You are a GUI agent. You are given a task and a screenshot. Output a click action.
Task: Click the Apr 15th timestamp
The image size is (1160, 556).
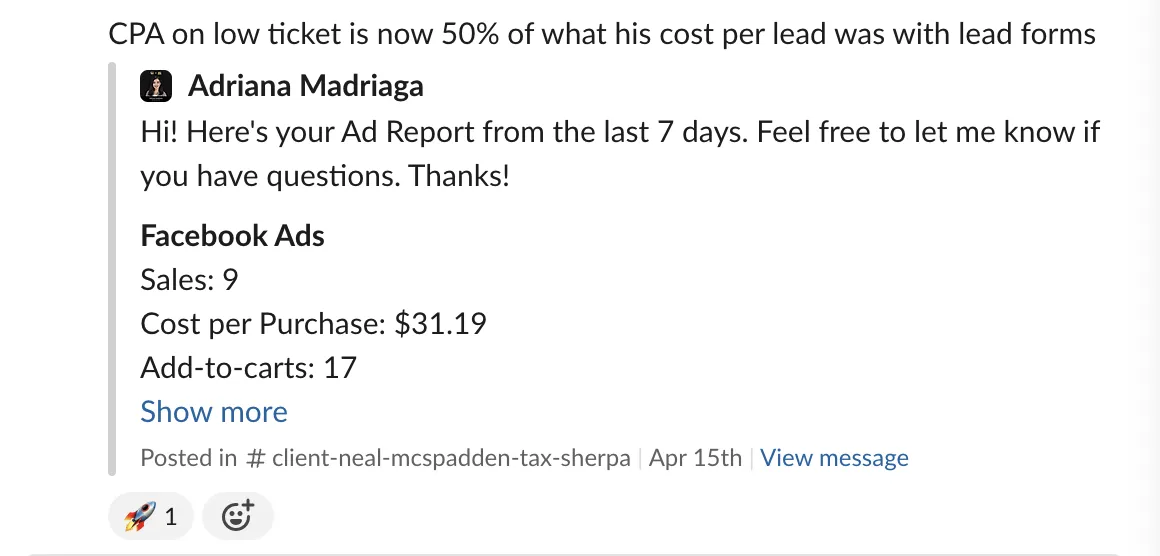[x=695, y=458]
